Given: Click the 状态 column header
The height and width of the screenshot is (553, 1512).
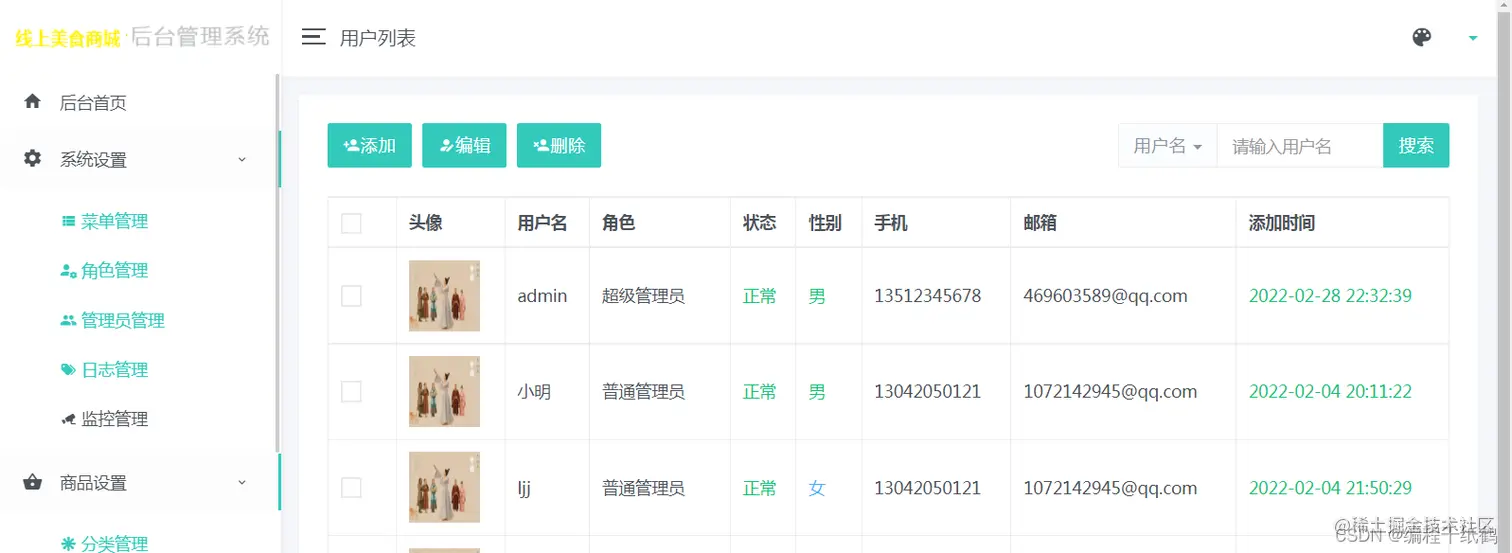Looking at the screenshot, I should tap(759, 223).
